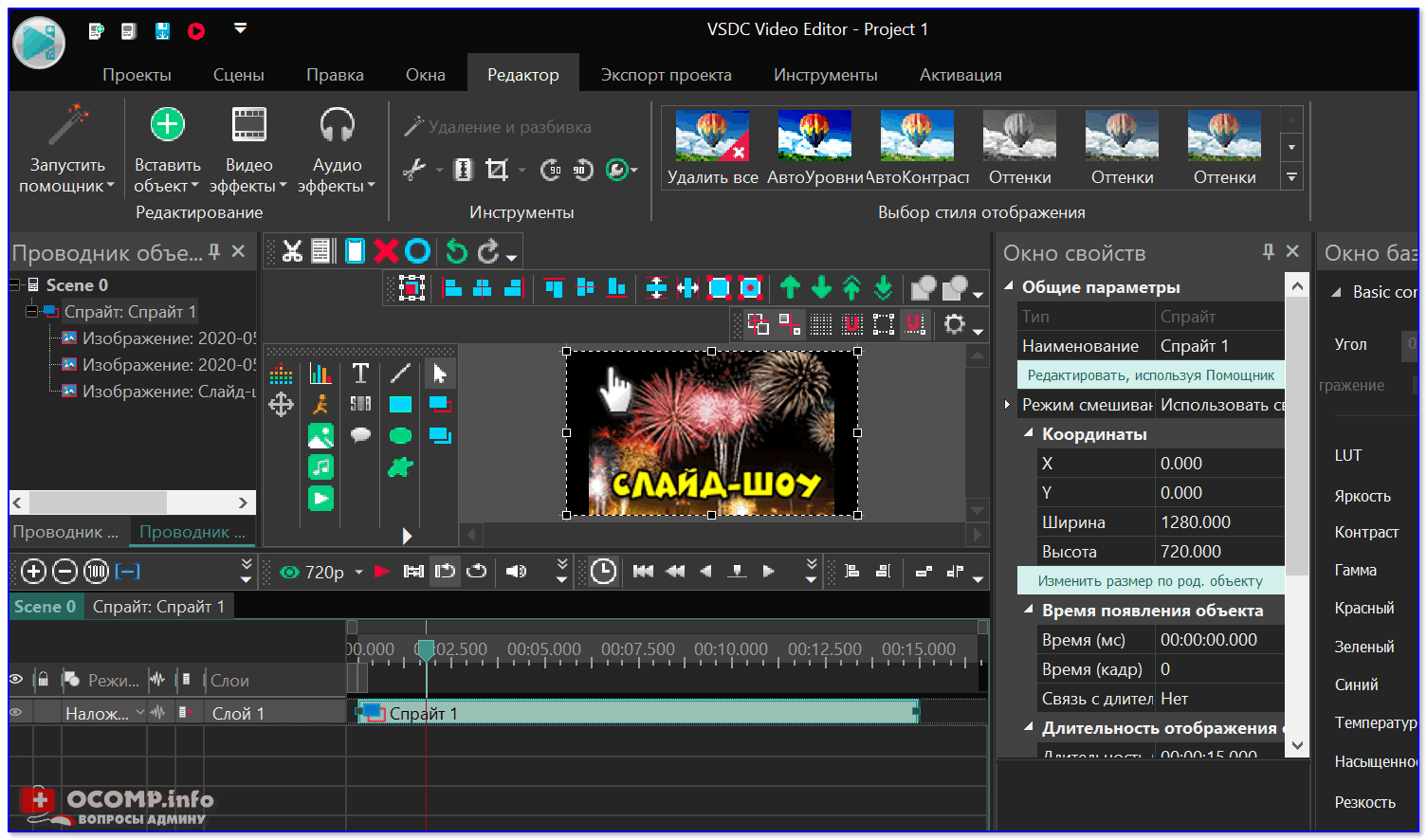This screenshot has width=1427, height=840.
Task: Click the single green Move Up arrow
Action: point(790,287)
